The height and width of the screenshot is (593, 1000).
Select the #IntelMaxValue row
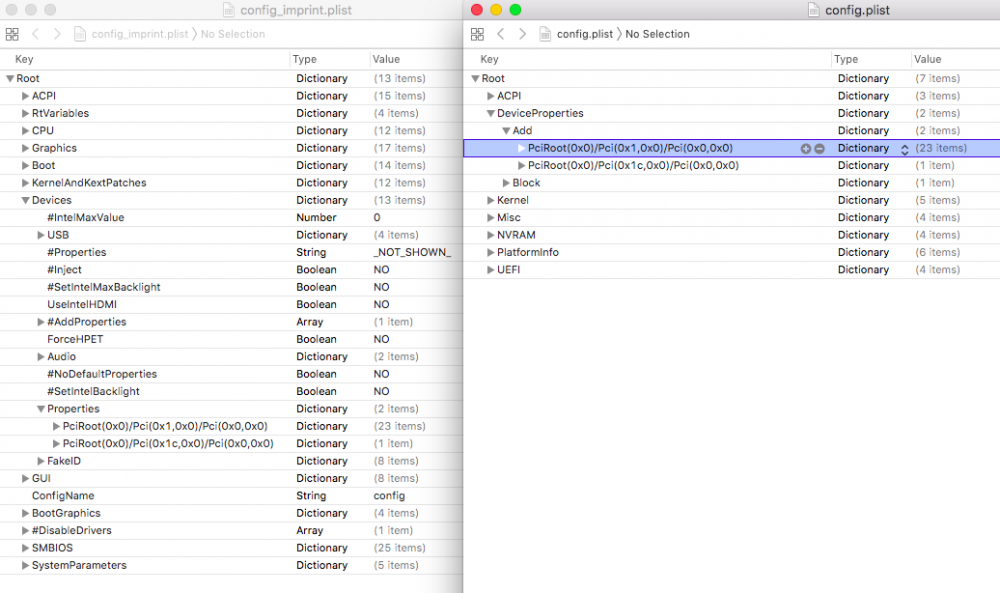[x=231, y=217]
